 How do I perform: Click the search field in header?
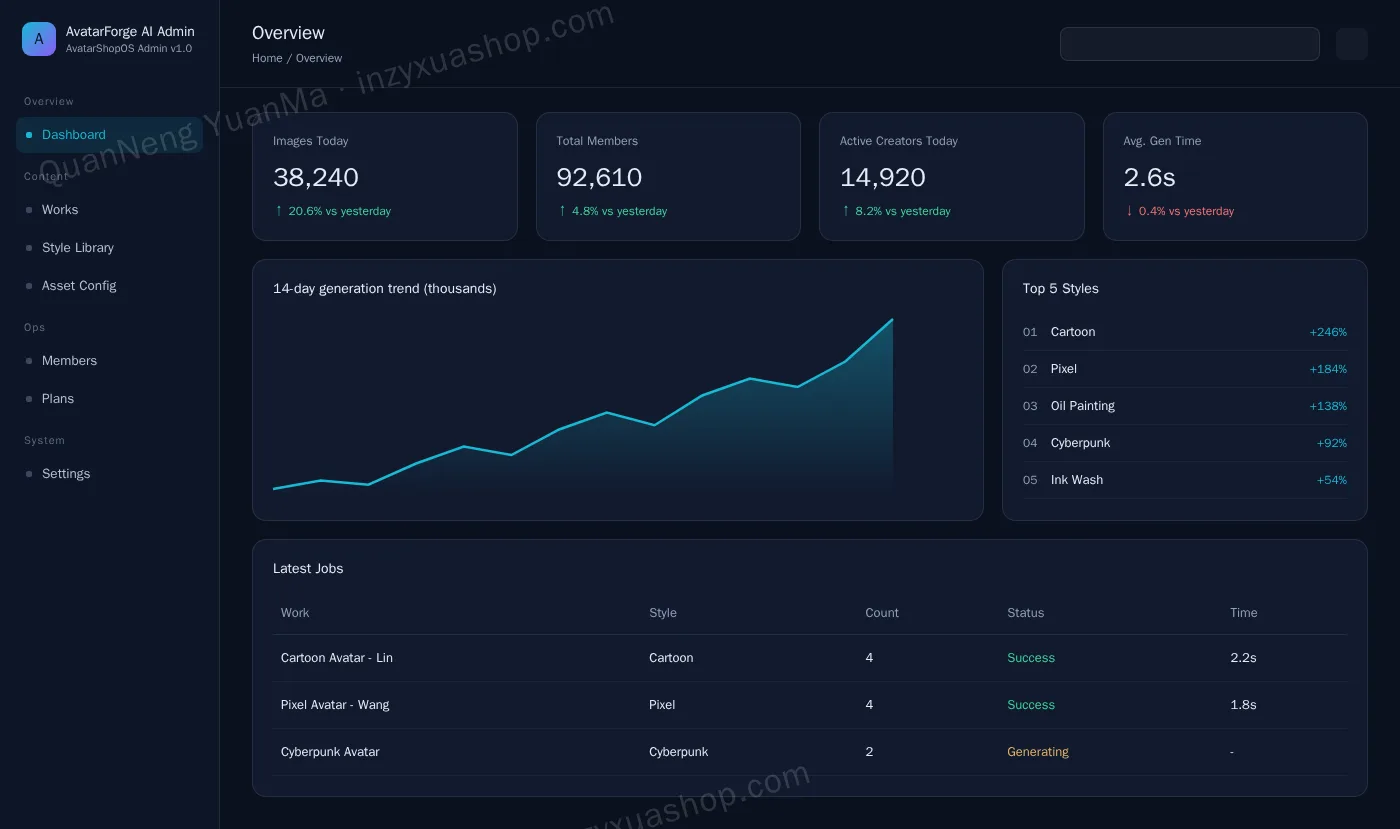point(1190,44)
